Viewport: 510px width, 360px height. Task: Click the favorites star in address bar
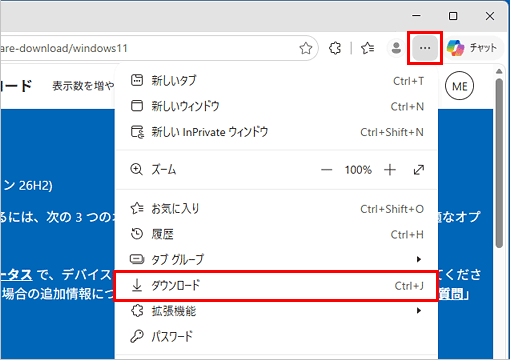click(x=306, y=48)
